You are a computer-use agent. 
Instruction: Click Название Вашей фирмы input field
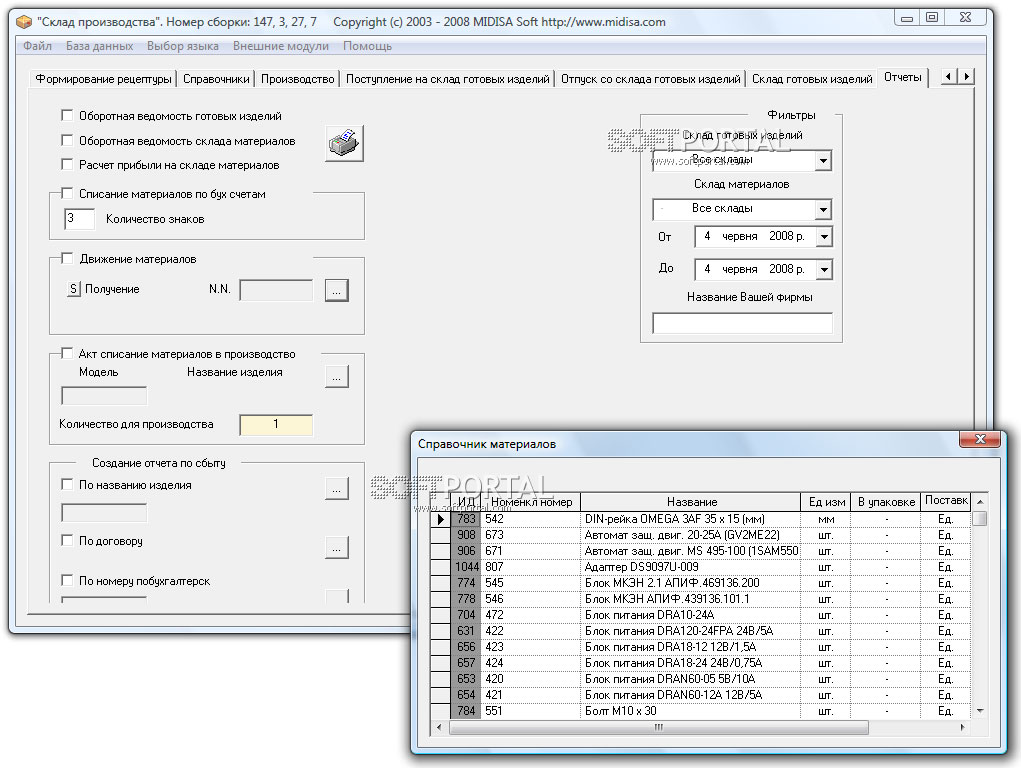tap(742, 323)
